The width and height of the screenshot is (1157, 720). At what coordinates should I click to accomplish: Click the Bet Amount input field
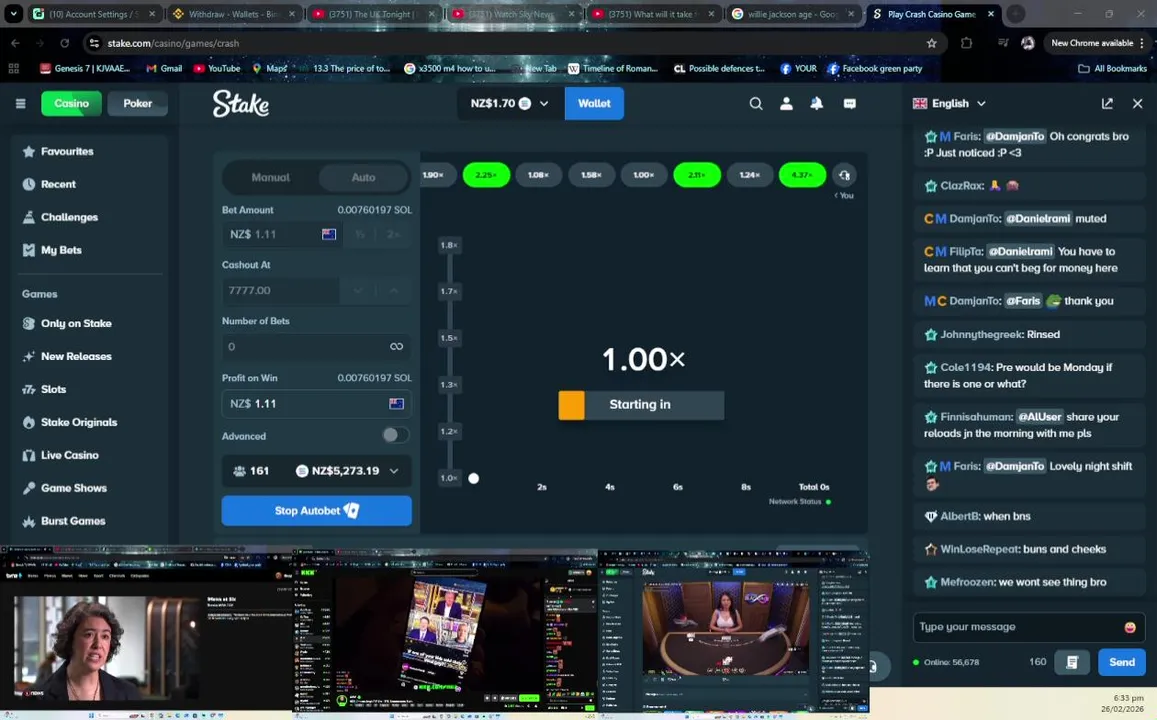pyautogui.click(x=280, y=234)
